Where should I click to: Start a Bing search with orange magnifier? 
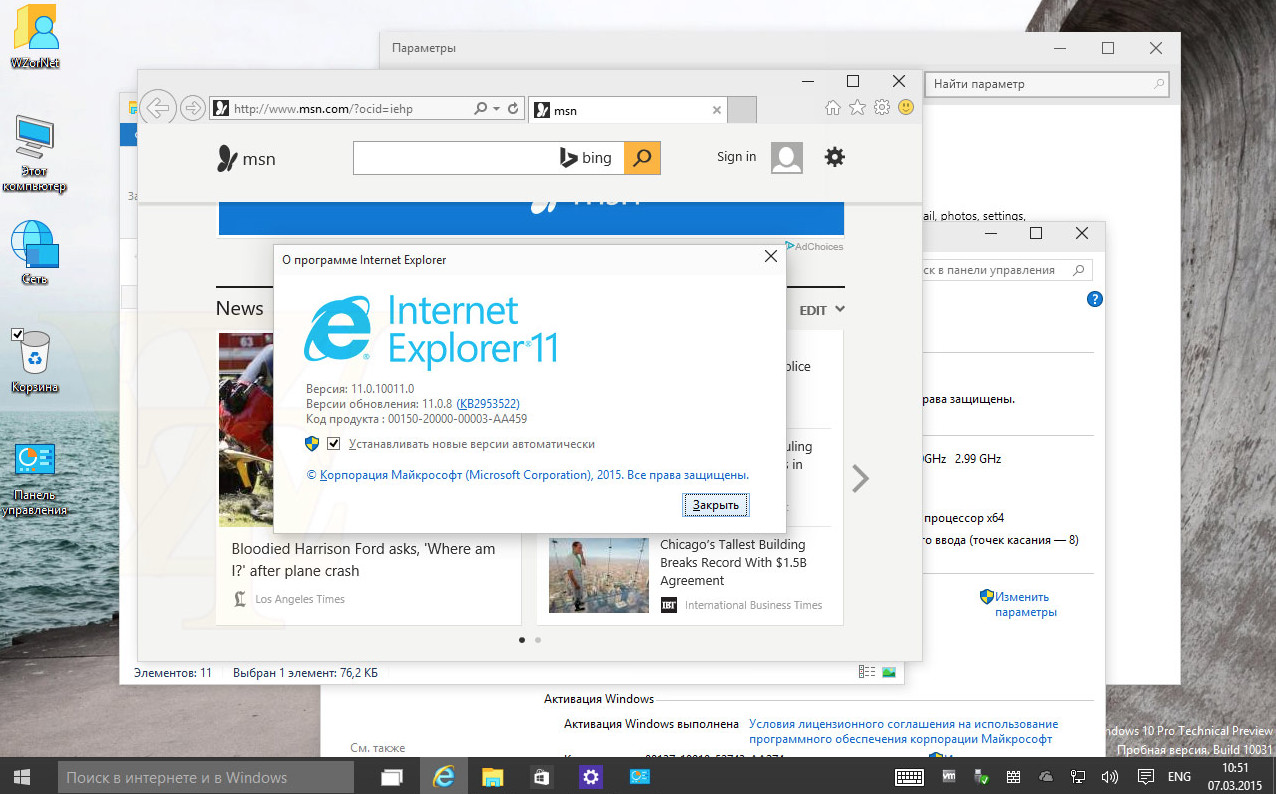(x=641, y=157)
